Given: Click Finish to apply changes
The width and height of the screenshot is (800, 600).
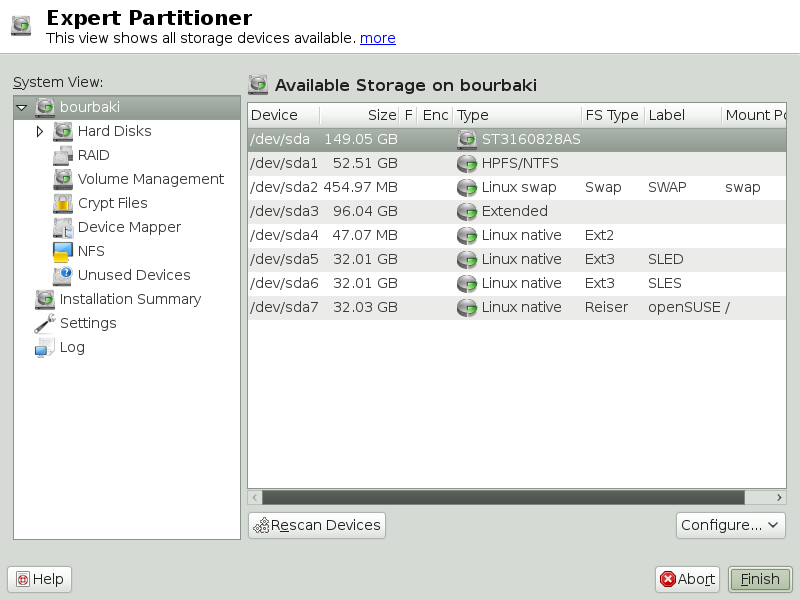Looking at the screenshot, I should point(759,579).
